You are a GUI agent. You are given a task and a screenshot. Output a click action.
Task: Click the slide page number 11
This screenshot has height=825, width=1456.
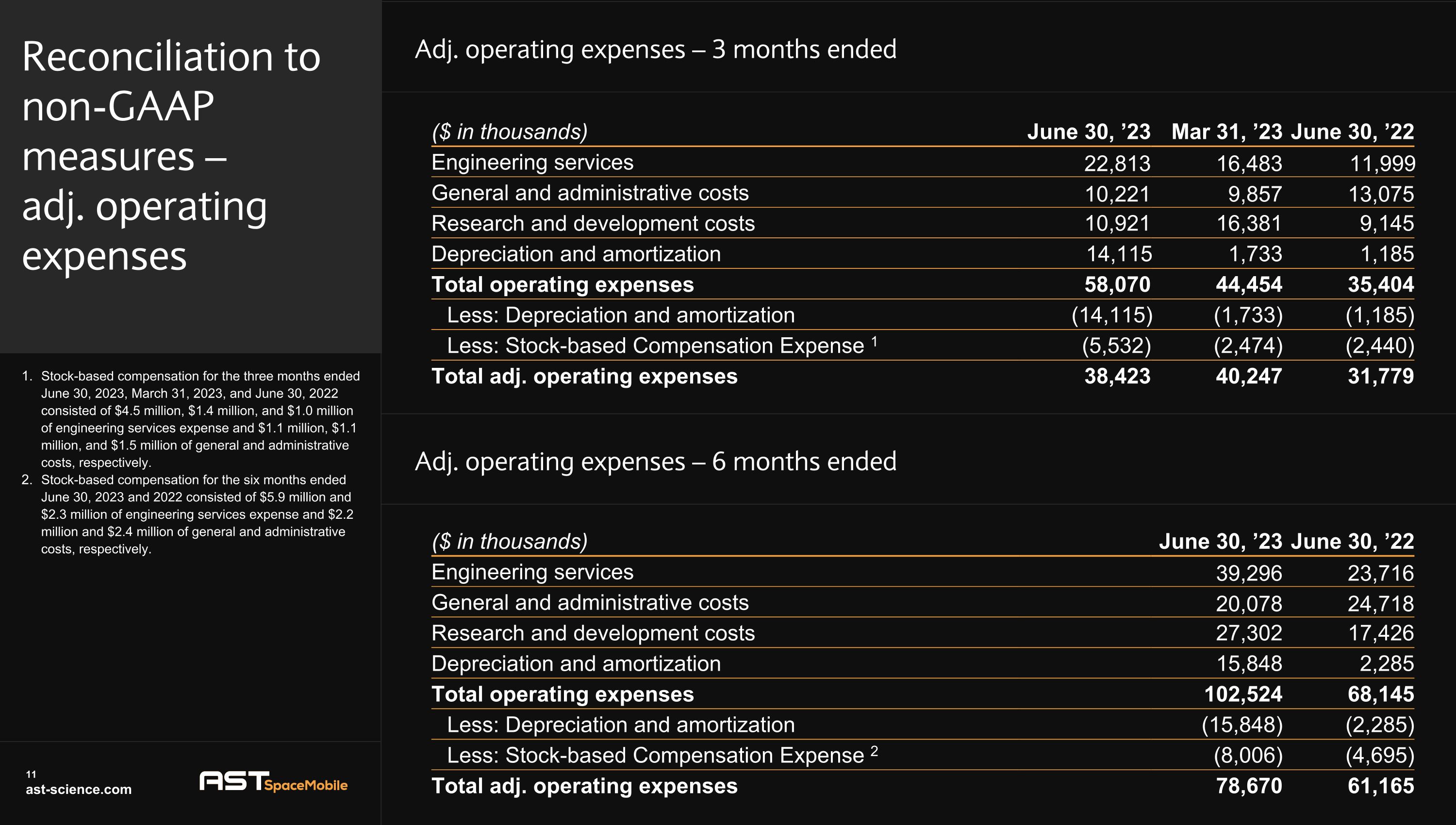click(x=31, y=774)
